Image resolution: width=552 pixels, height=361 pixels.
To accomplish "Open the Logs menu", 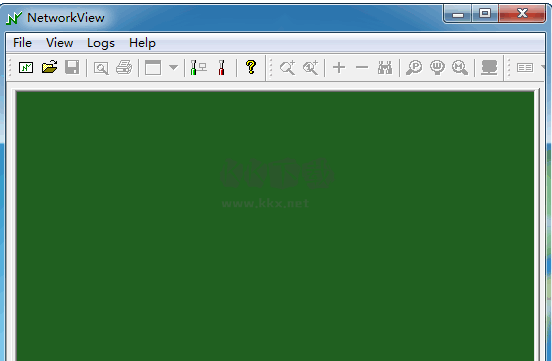I will click(x=101, y=43).
